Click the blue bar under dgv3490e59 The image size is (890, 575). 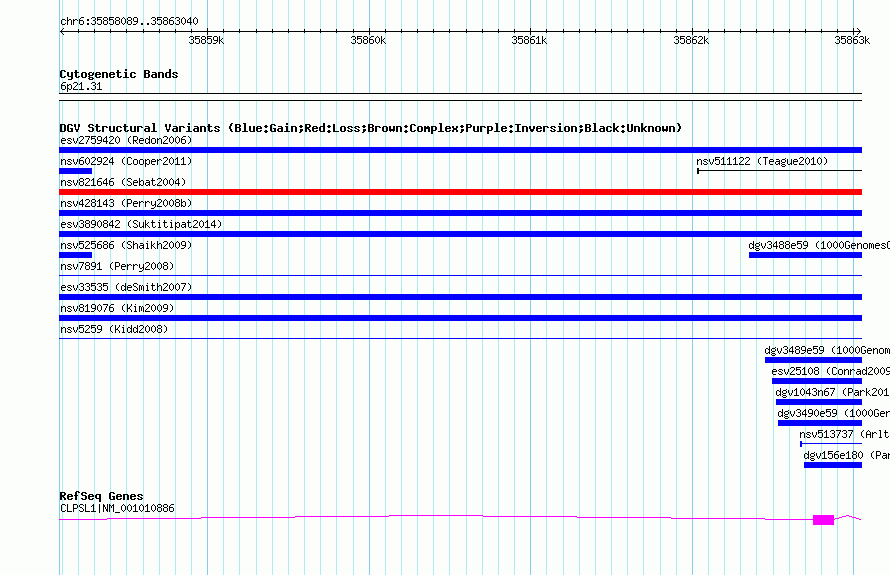click(820, 423)
